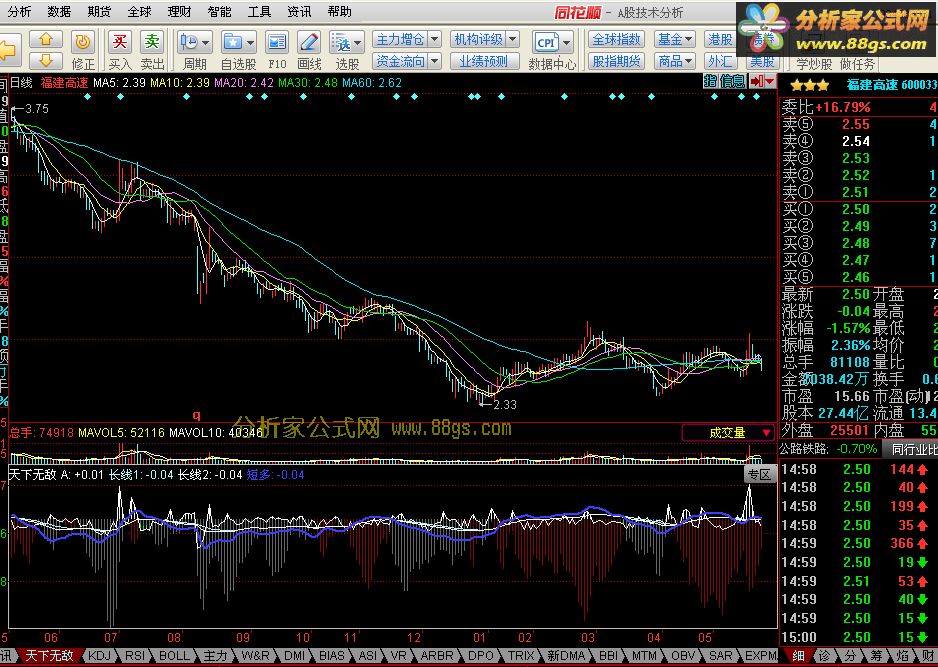
Task: Click the 外汇 button
Action: [x=720, y=61]
